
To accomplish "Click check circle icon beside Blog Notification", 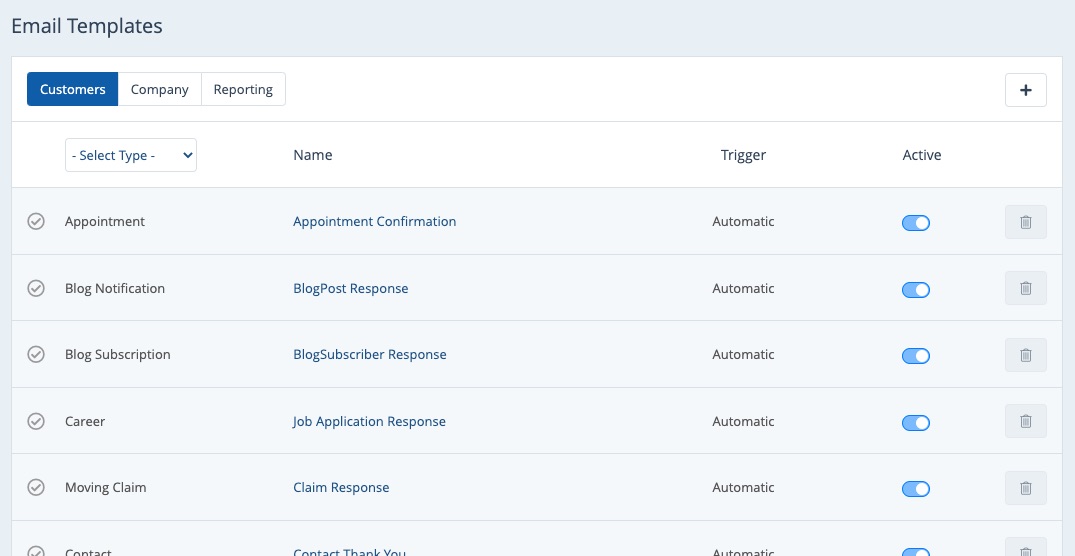I will (x=36, y=288).
